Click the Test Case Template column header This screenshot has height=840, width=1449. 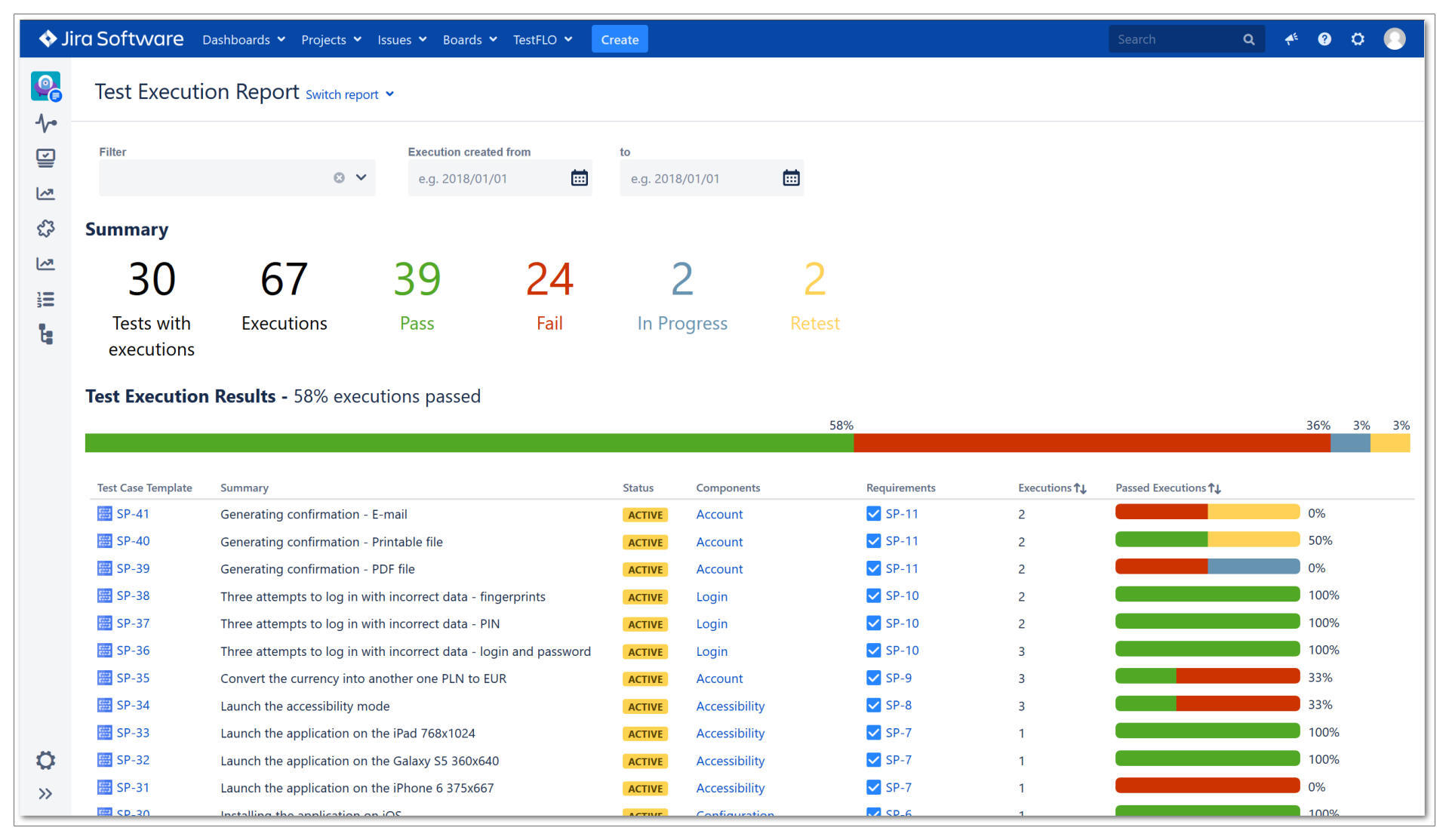tap(145, 488)
